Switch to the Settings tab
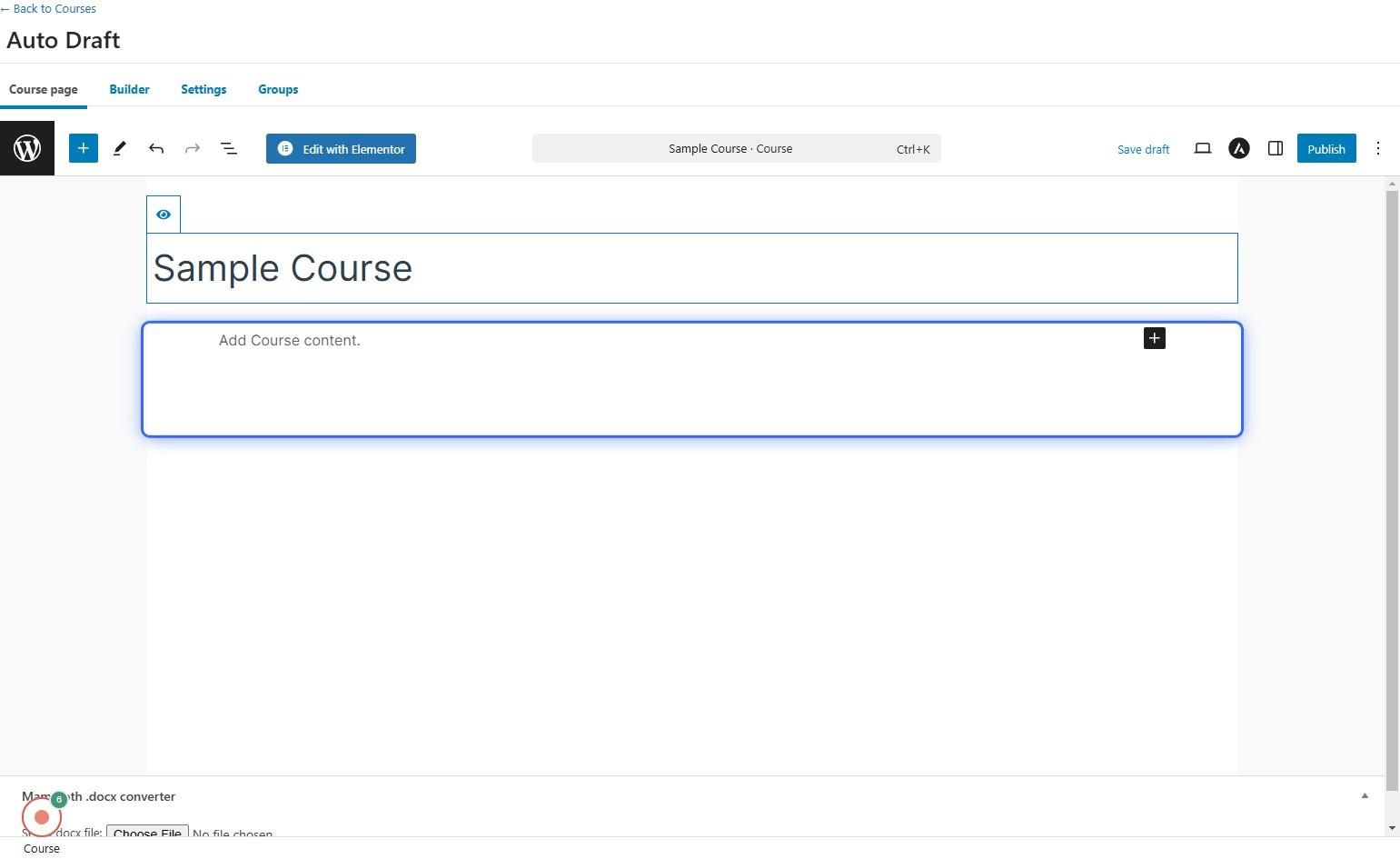This screenshot has height=859, width=1400. point(204,89)
